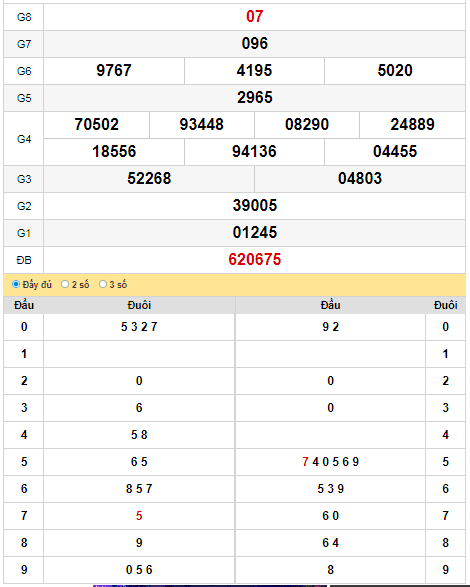Click G4 number 70502
470x587 pixels.
(x=97, y=124)
